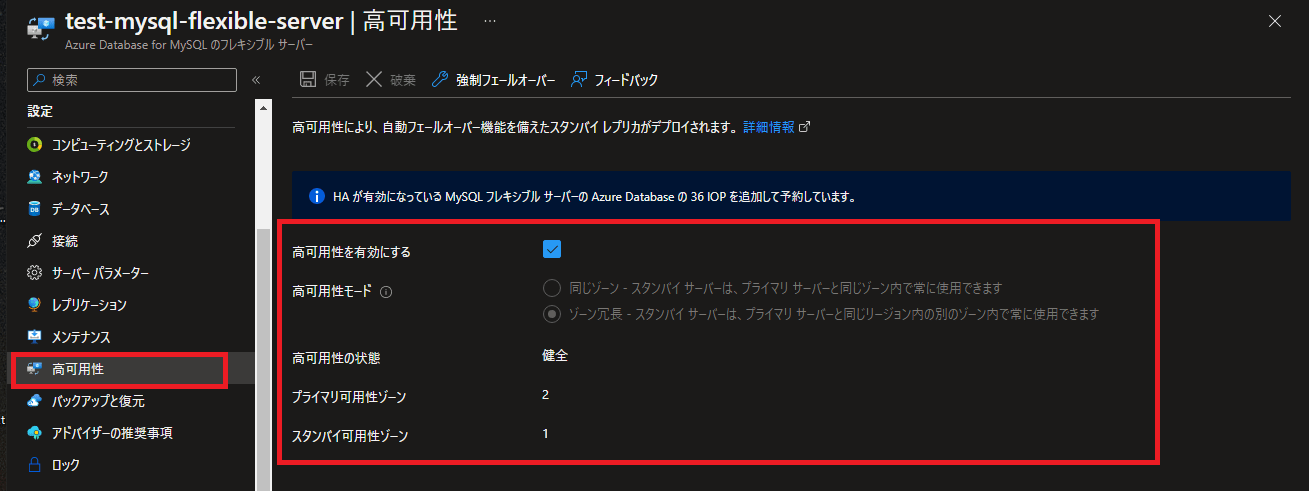The image size is (1309, 491).
Task: Click the 高可用性 sidebar icon
Action: (34, 369)
